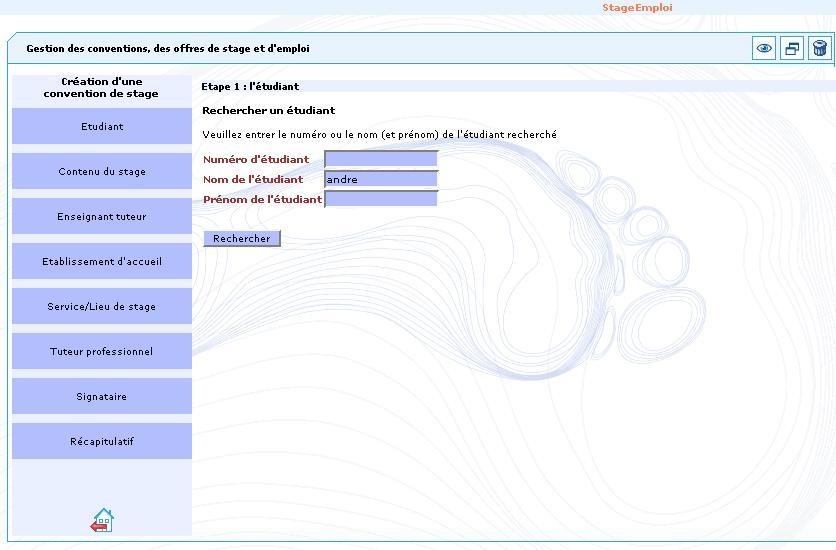Show the Récapitulatif summary step
The height and width of the screenshot is (550, 836).
102,442
